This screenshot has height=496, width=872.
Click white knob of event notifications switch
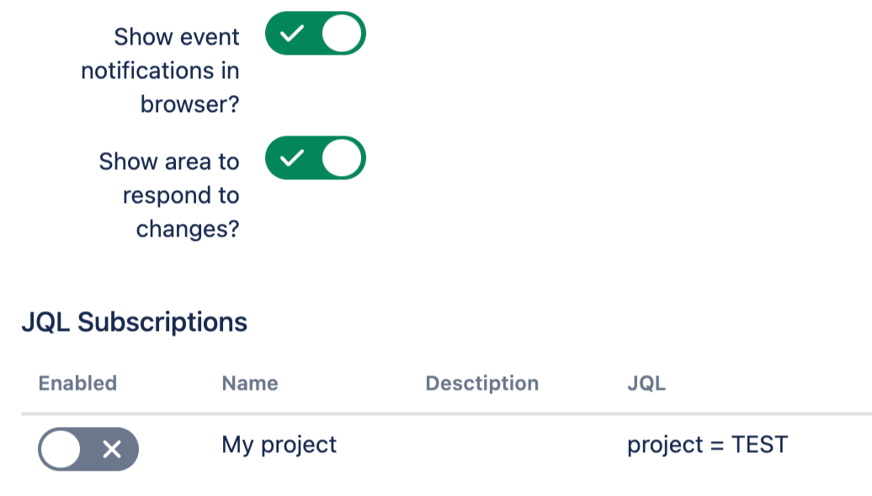pyautogui.click(x=343, y=34)
